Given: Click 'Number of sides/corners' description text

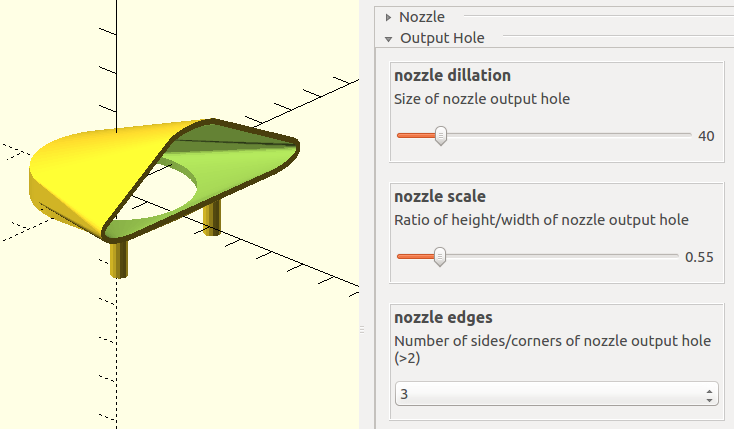Looking at the screenshot, I should (552, 349).
